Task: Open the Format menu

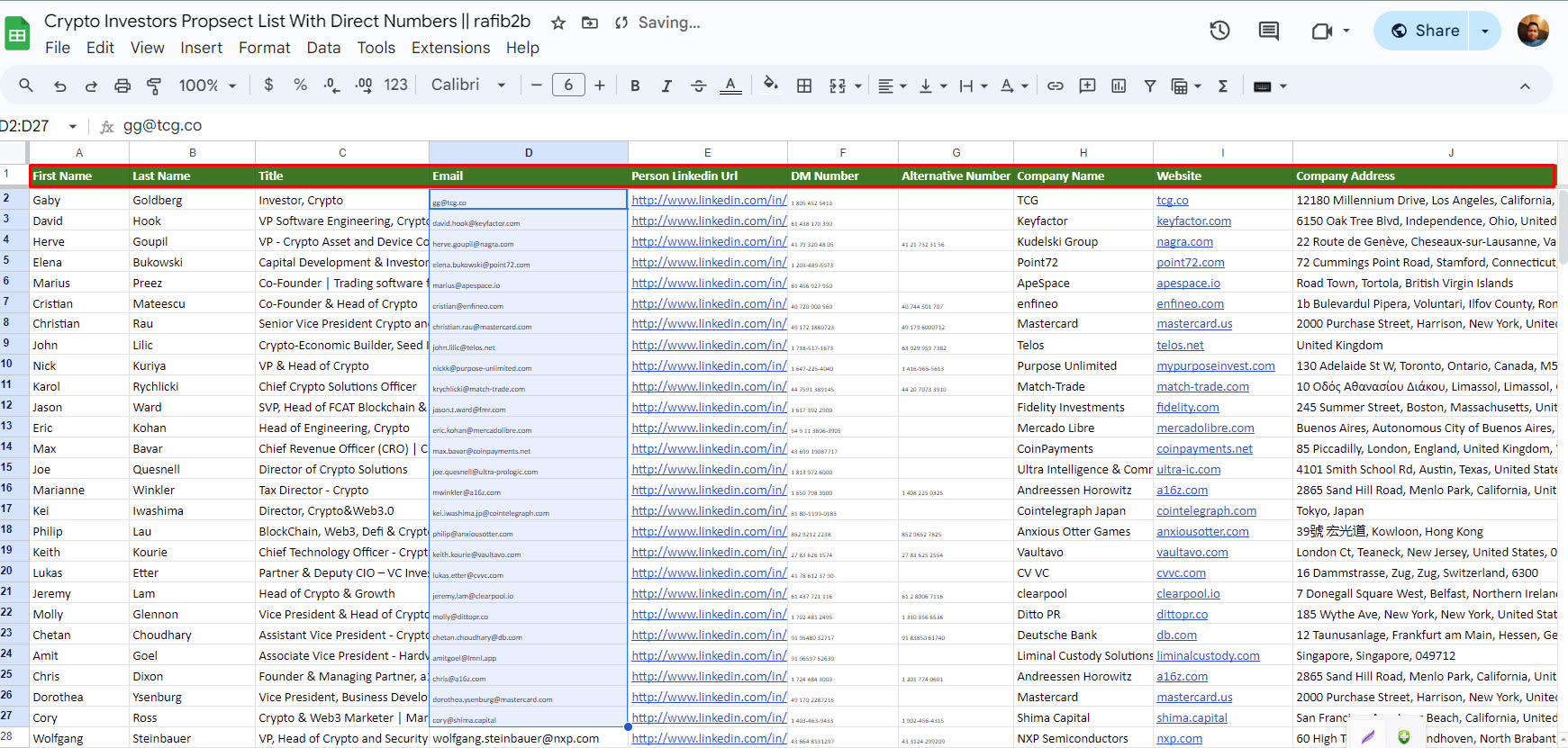Action: pyautogui.click(x=264, y=48)
